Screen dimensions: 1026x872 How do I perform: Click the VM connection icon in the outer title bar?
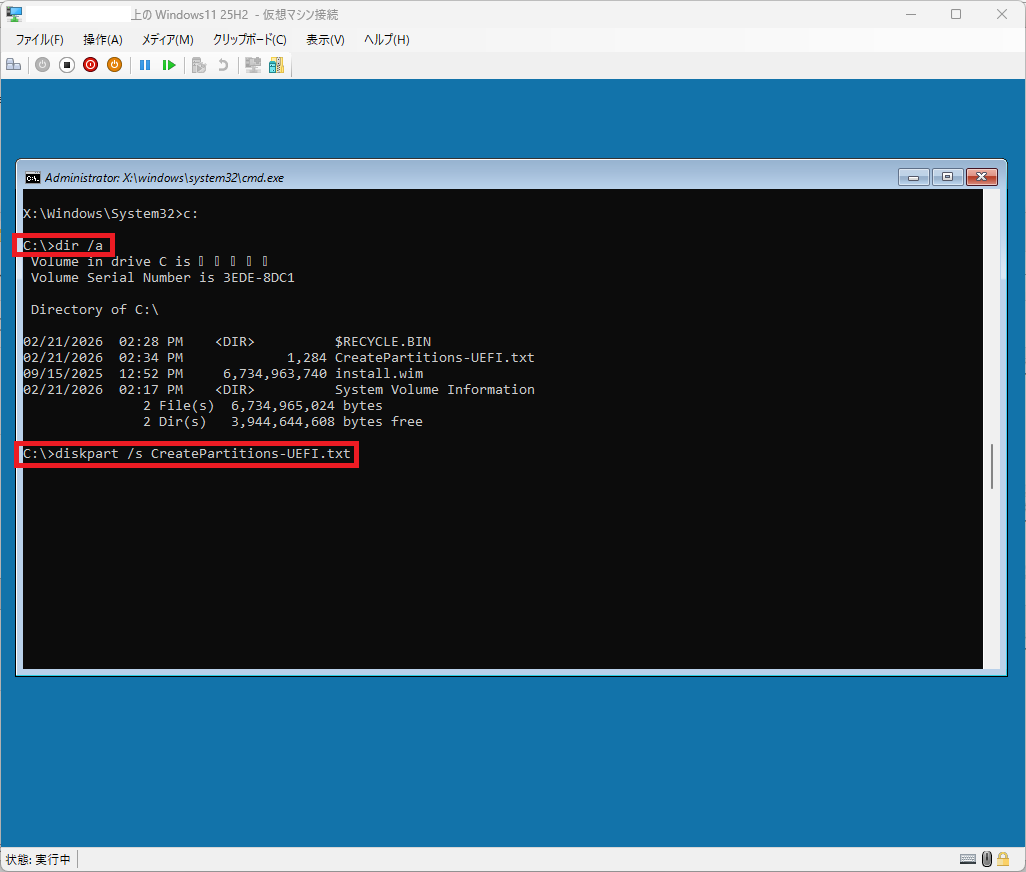point(14,14)
